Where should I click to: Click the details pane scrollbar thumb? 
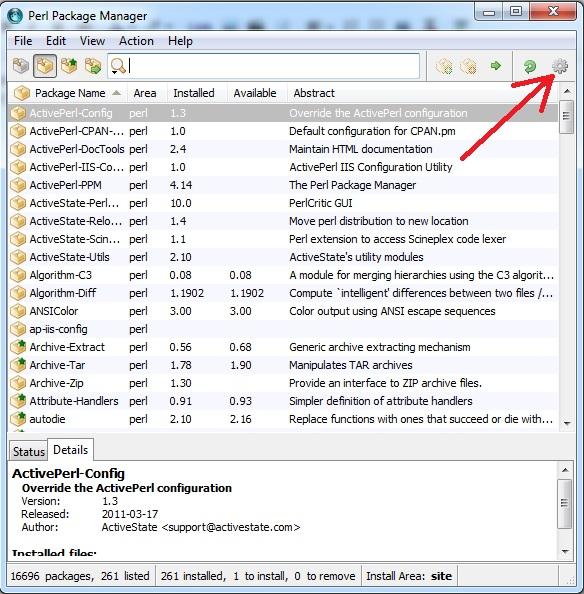(x=565, y=503)
